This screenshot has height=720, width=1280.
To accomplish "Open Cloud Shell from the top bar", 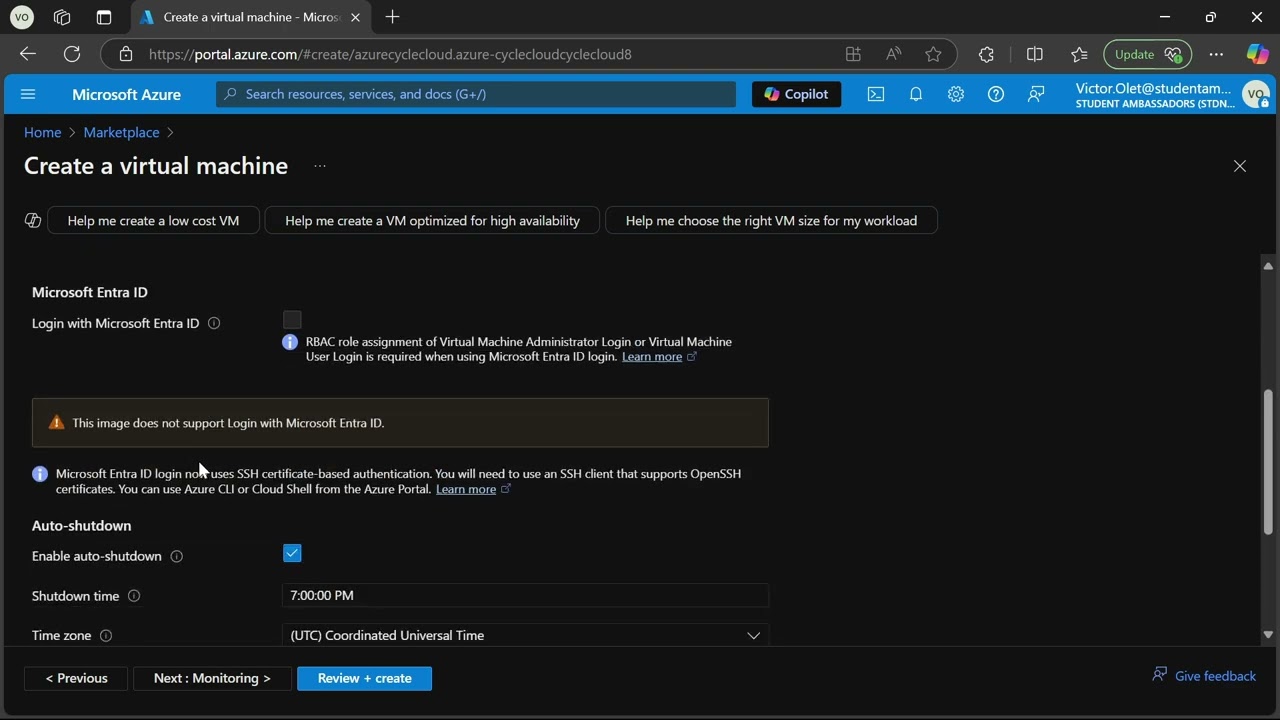I will 876,94.
